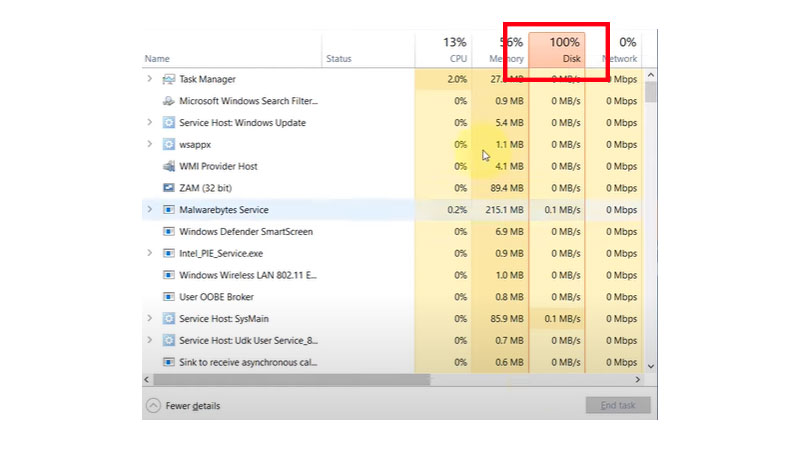
Task: Click the vertical scrollbar up arrow
Action: click(651, 75)
